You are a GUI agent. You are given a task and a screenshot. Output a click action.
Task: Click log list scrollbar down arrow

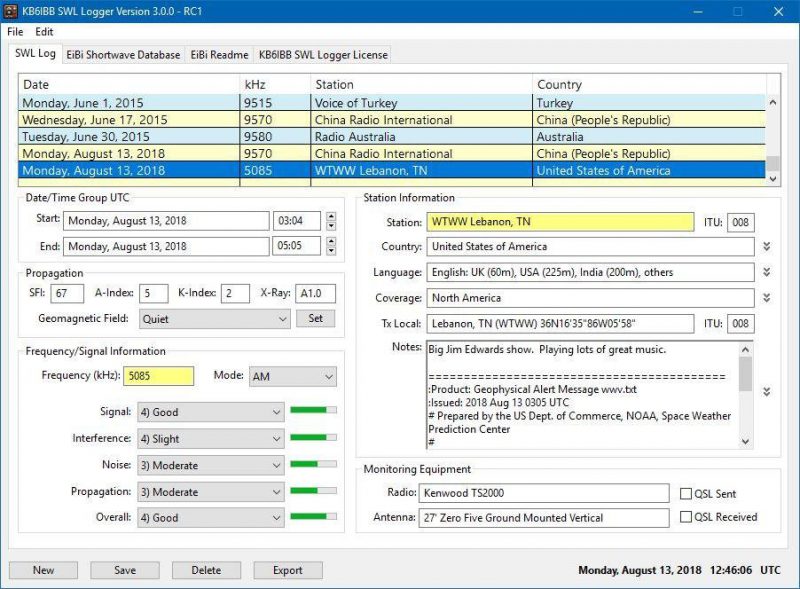[773, 179]
